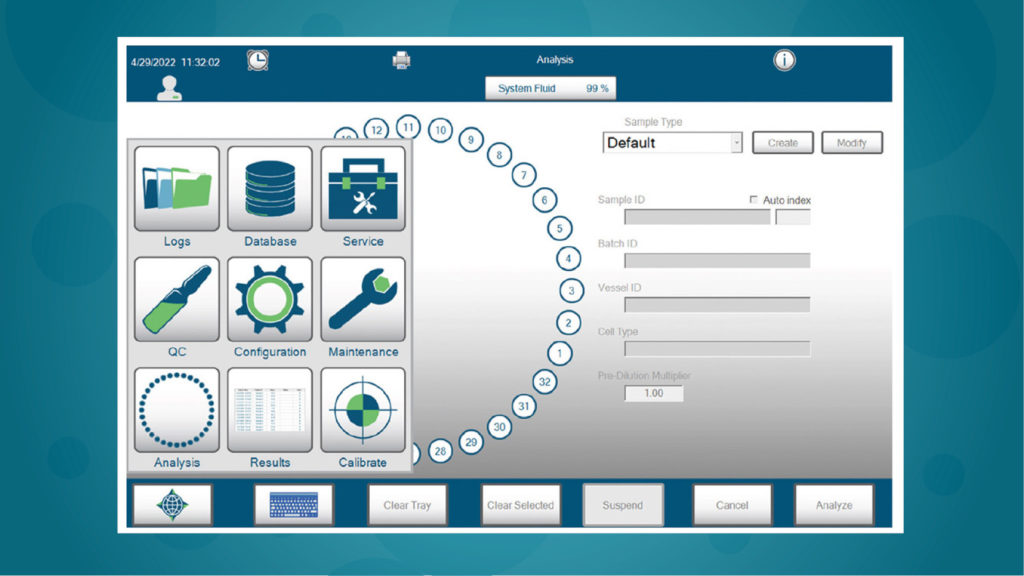
Task: Click the Suspend button
Action: 623,505
